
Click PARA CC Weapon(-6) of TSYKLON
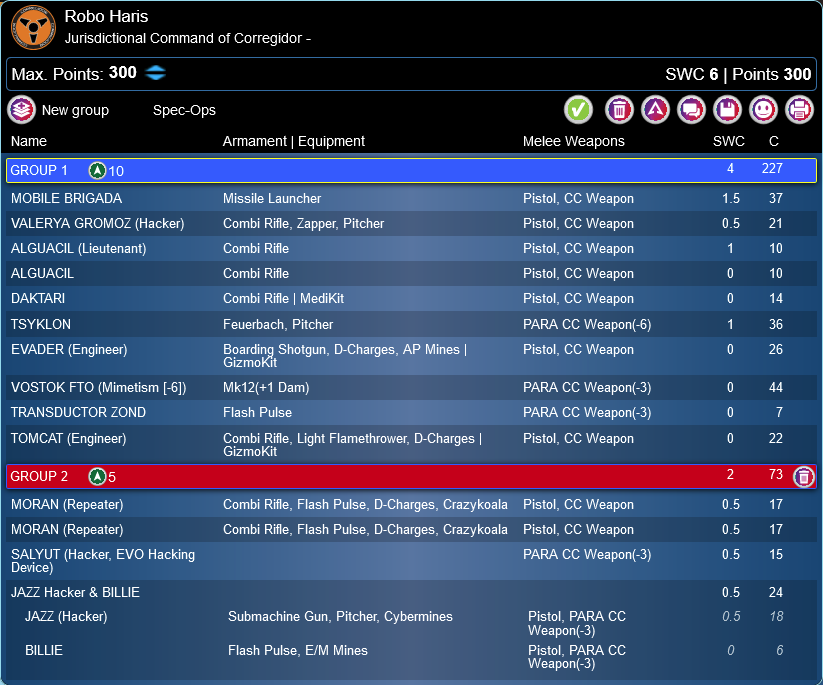(587, 324)
